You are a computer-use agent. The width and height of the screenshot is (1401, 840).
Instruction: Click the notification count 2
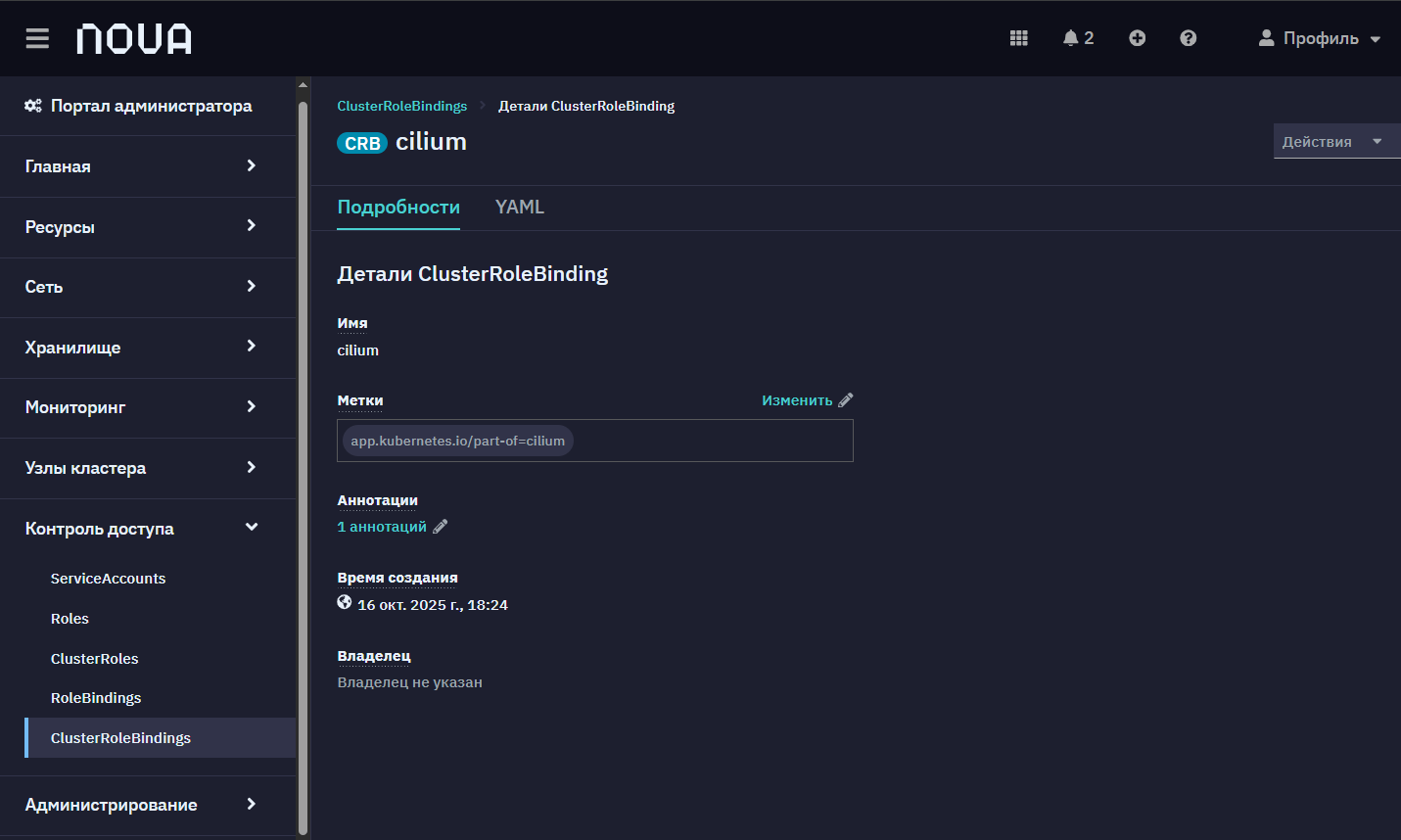[1089, 38]
